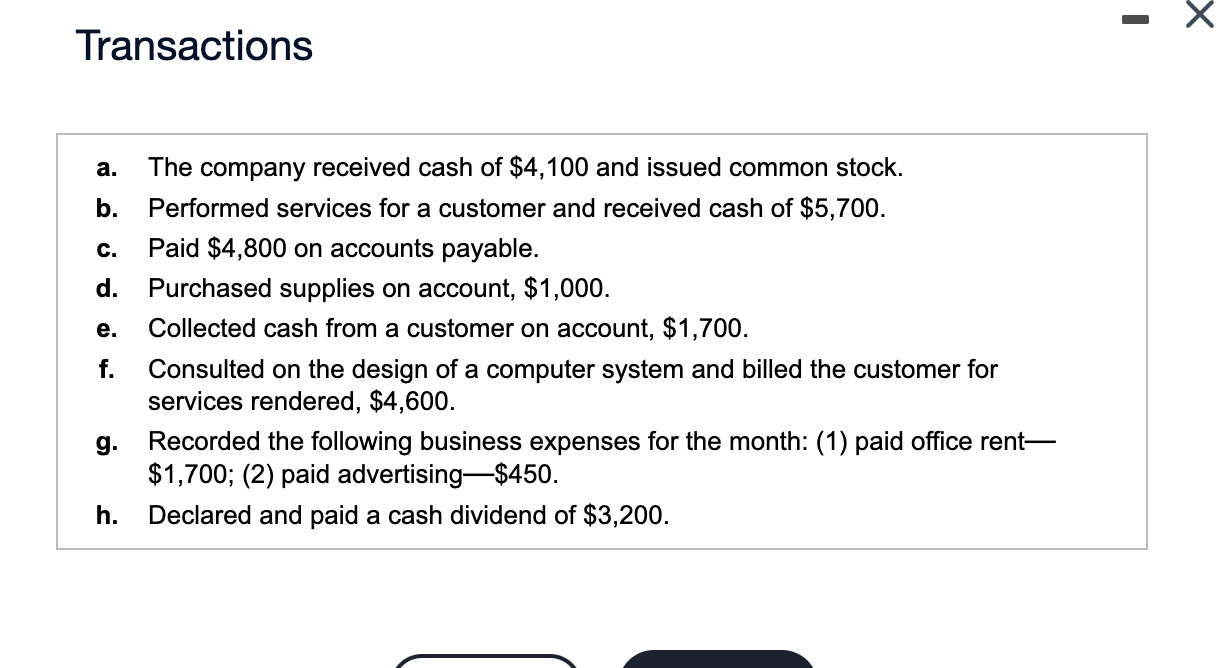Click transaction a about issuing common stock
The width and height of the screenshot is (1218, 668).
pyautogui.click(x=525, y=167)
